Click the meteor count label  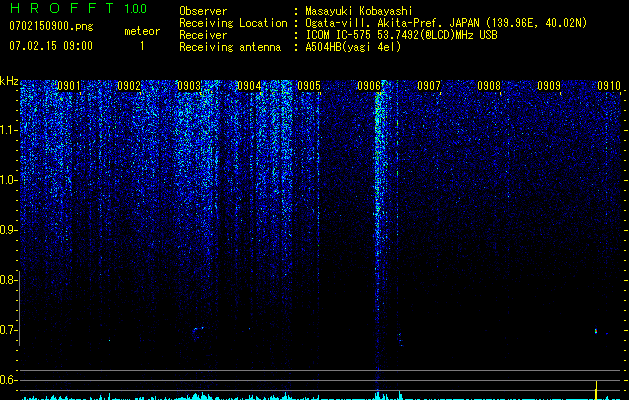pos(142,31)
